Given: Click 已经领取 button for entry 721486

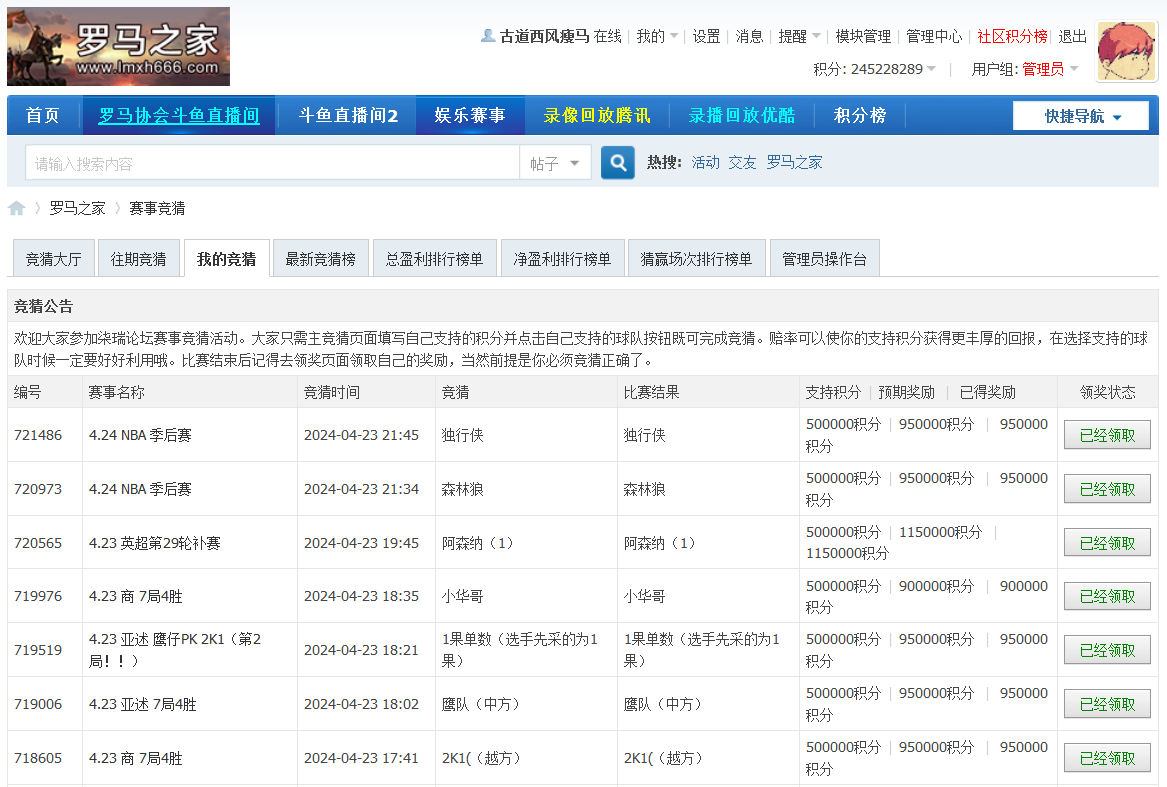Looking at the screenshot, I should 1107,435.
